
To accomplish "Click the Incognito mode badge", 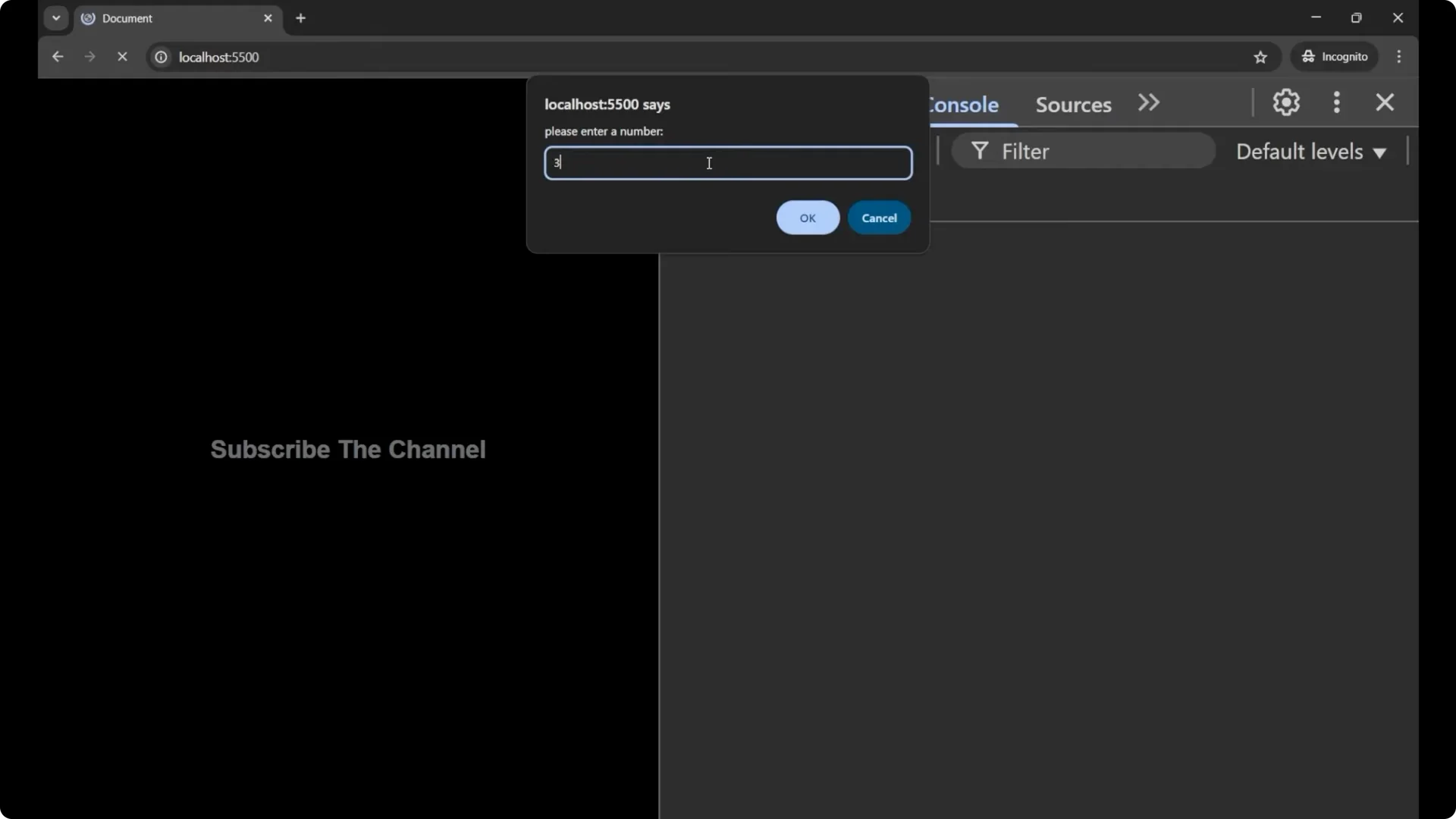I will click(x=1335, y=57).
